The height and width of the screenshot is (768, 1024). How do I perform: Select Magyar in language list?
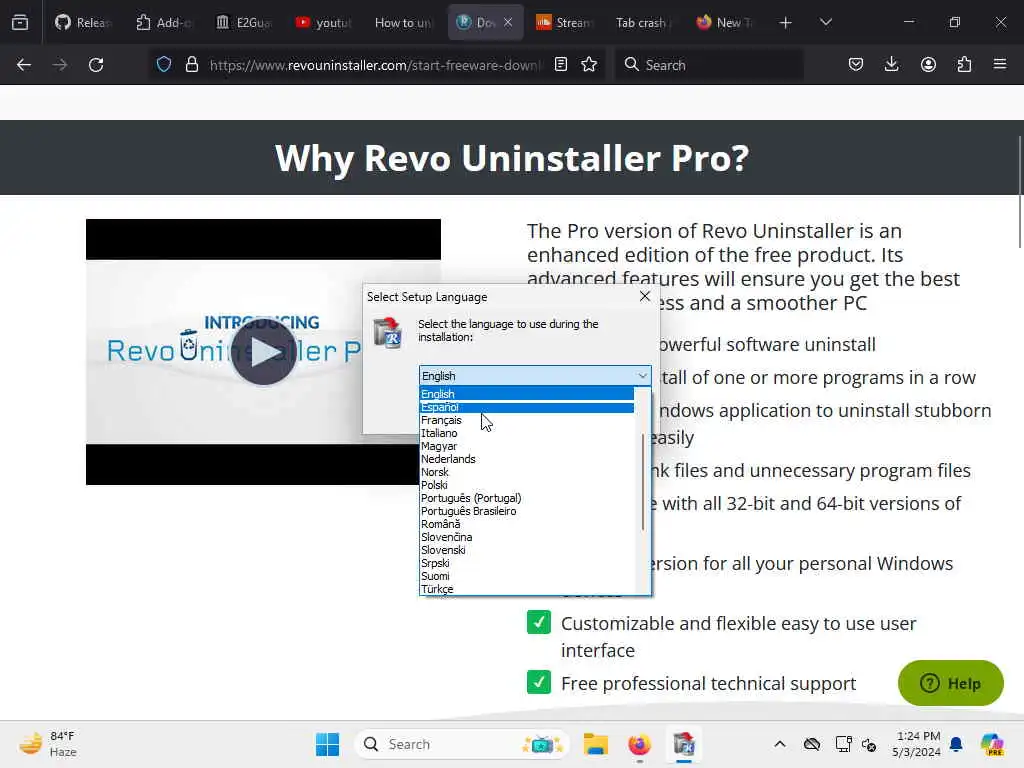pos(527,446)
